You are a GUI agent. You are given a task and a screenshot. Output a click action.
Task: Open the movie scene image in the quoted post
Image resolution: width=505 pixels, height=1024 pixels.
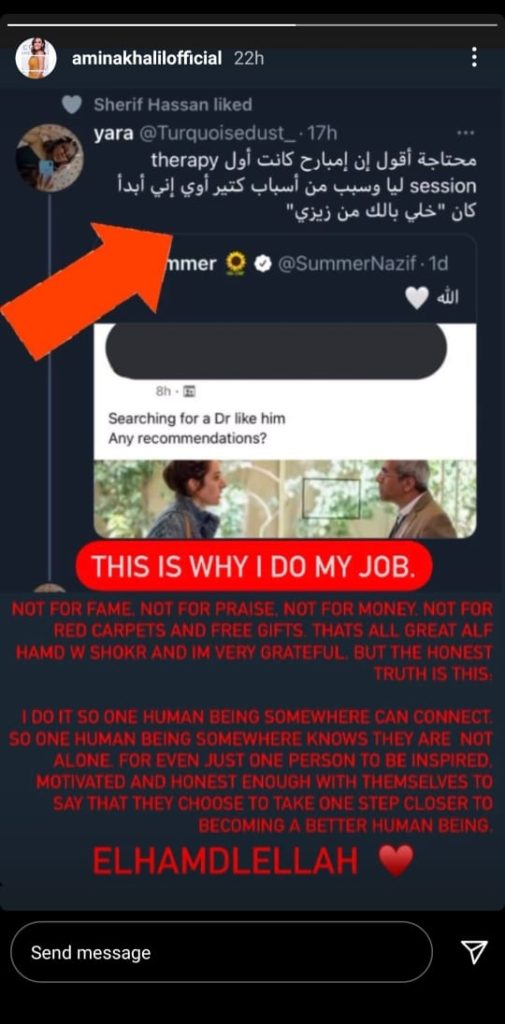285,499
